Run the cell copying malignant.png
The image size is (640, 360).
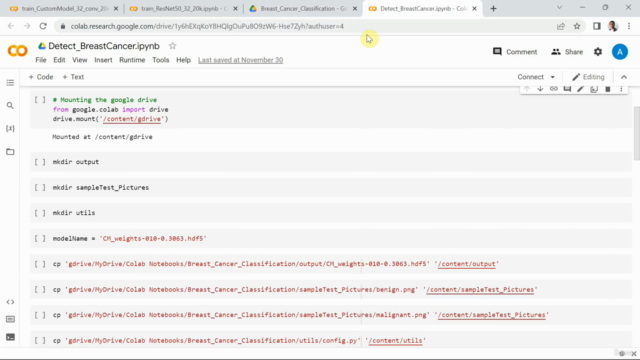pos(40,315)
